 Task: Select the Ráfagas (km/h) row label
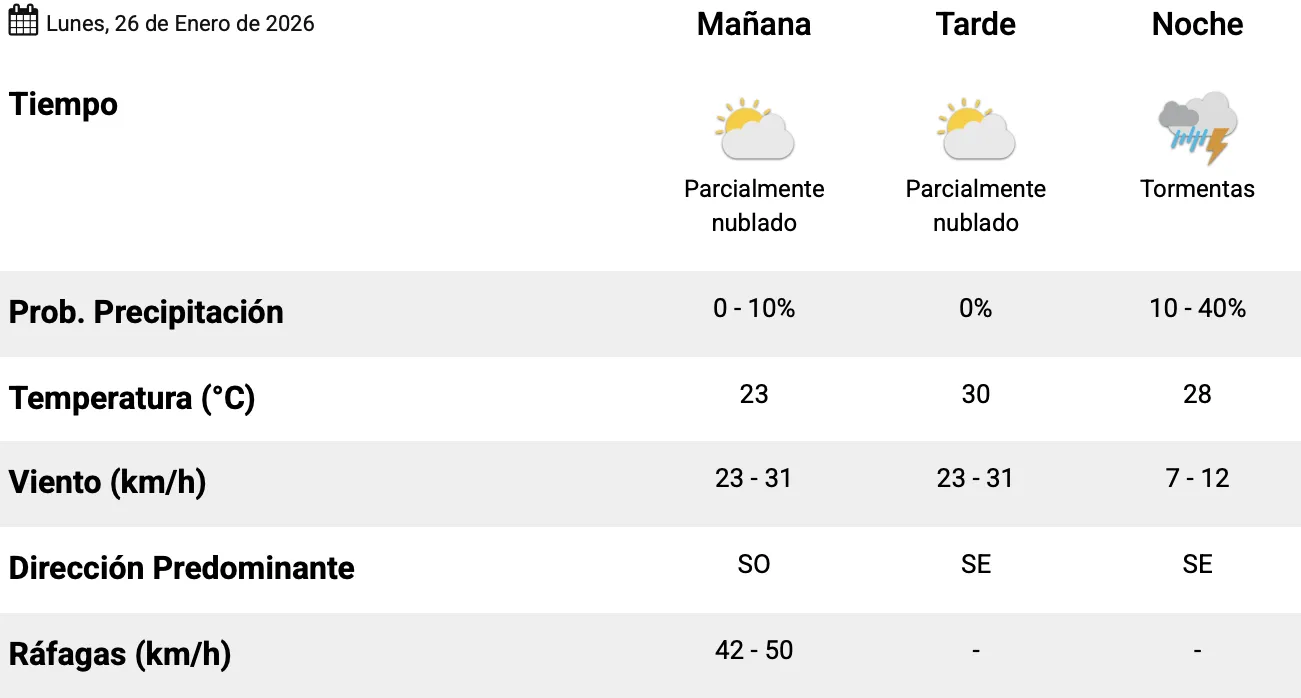120,654
